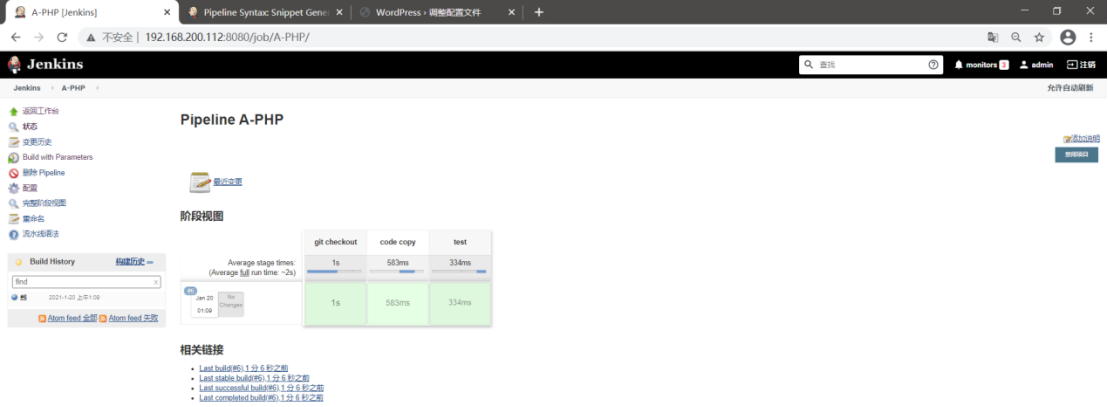Open 返回工作台 in the sidebar
Screen dimensions: 1108x407
[40, 112]
